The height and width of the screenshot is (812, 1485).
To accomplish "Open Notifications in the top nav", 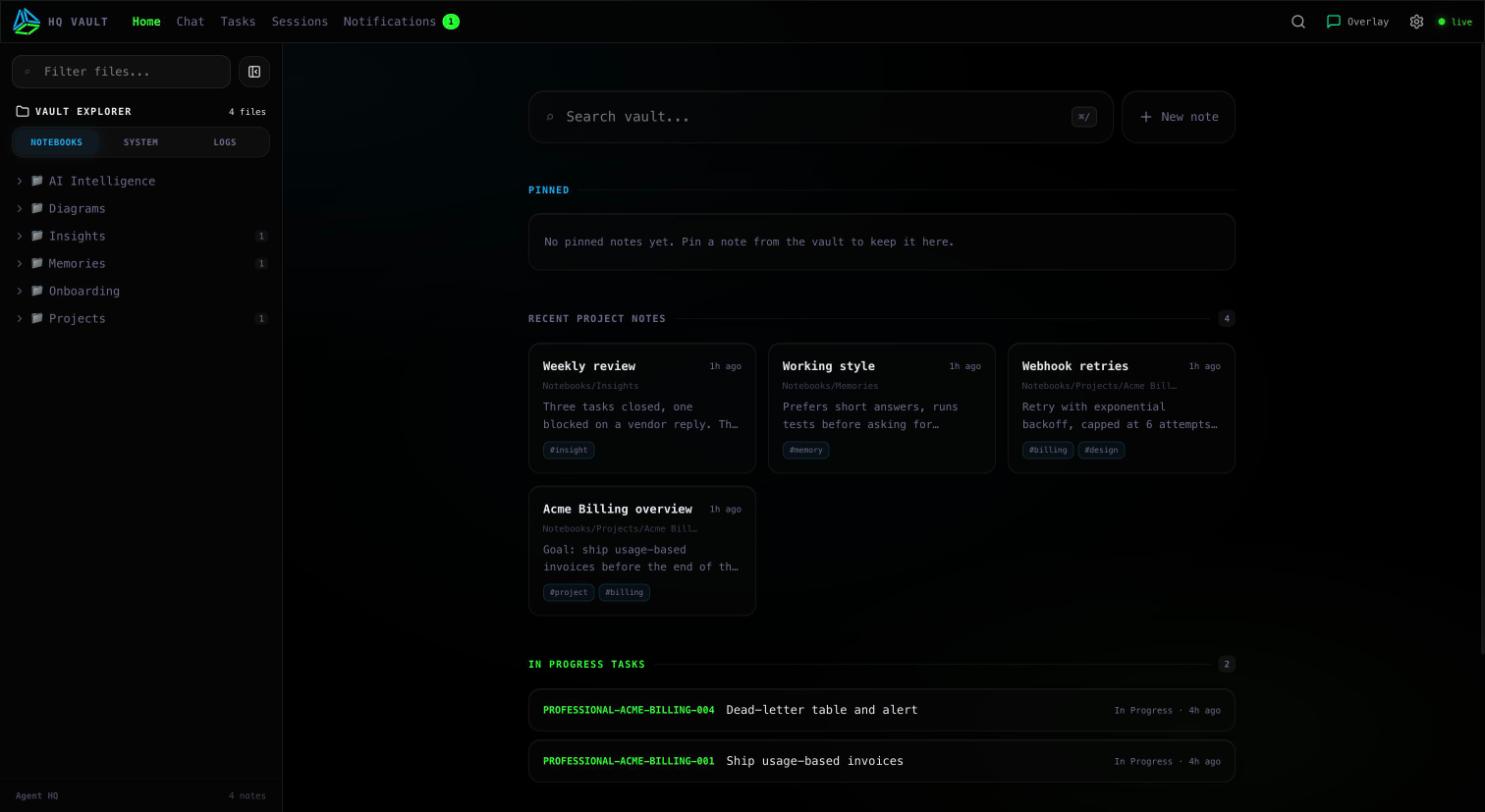I will [x=401, y=21].
